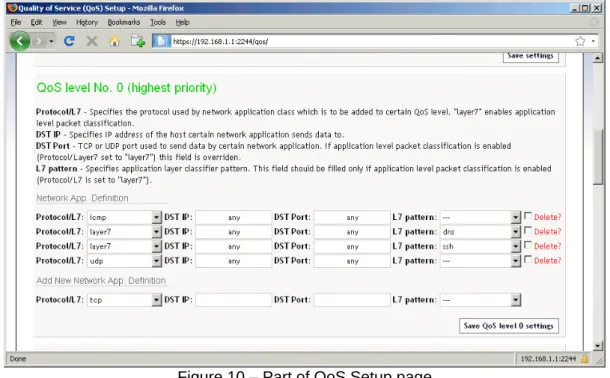
Task: Click the Done status text
Action: (18, 359)
